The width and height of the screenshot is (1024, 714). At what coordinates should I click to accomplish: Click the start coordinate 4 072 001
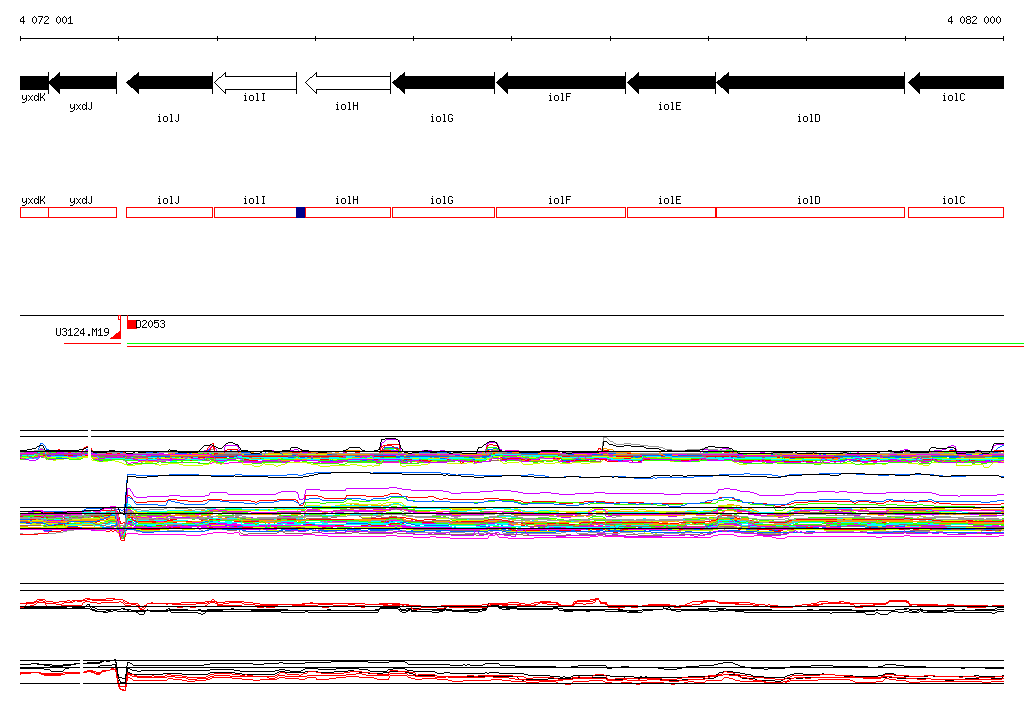pyautogui.click(x=46, y=20)
